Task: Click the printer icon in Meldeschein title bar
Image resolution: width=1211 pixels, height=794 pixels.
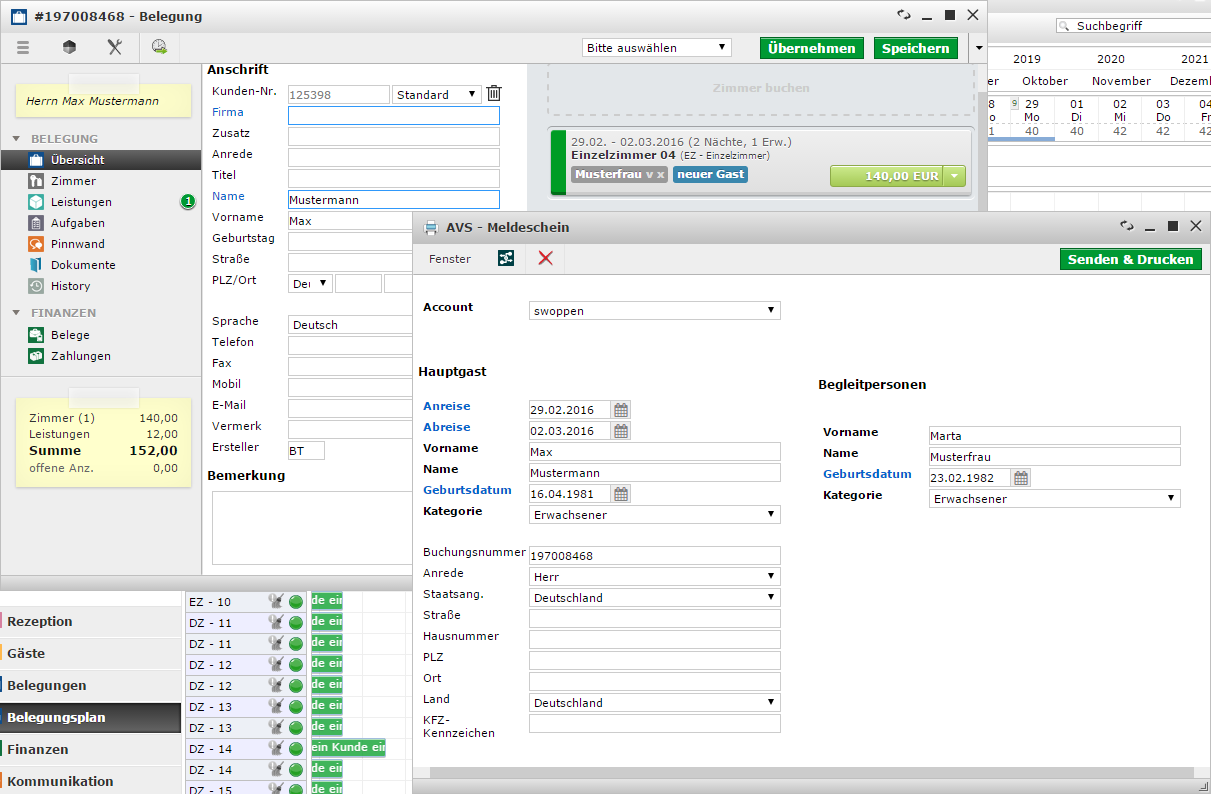Action: (x=431, y=227)
